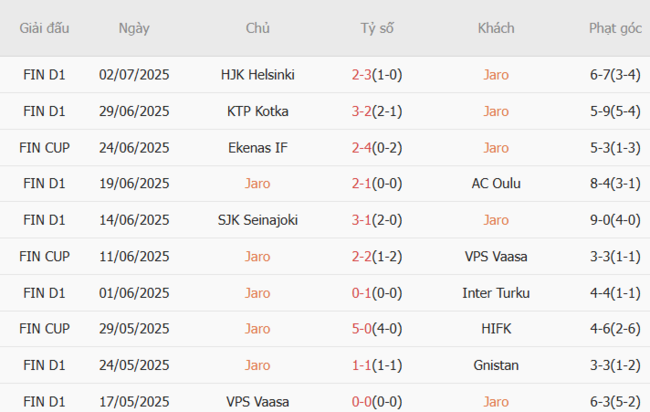The image size is (650, 412).
Task: Click the 24/06/2025 date cell
Action: click(x=134, y=147)
